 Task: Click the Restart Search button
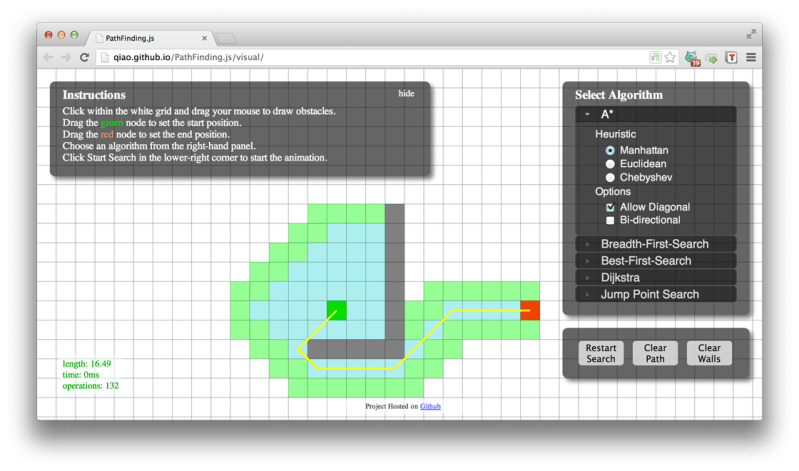point(601,353)
